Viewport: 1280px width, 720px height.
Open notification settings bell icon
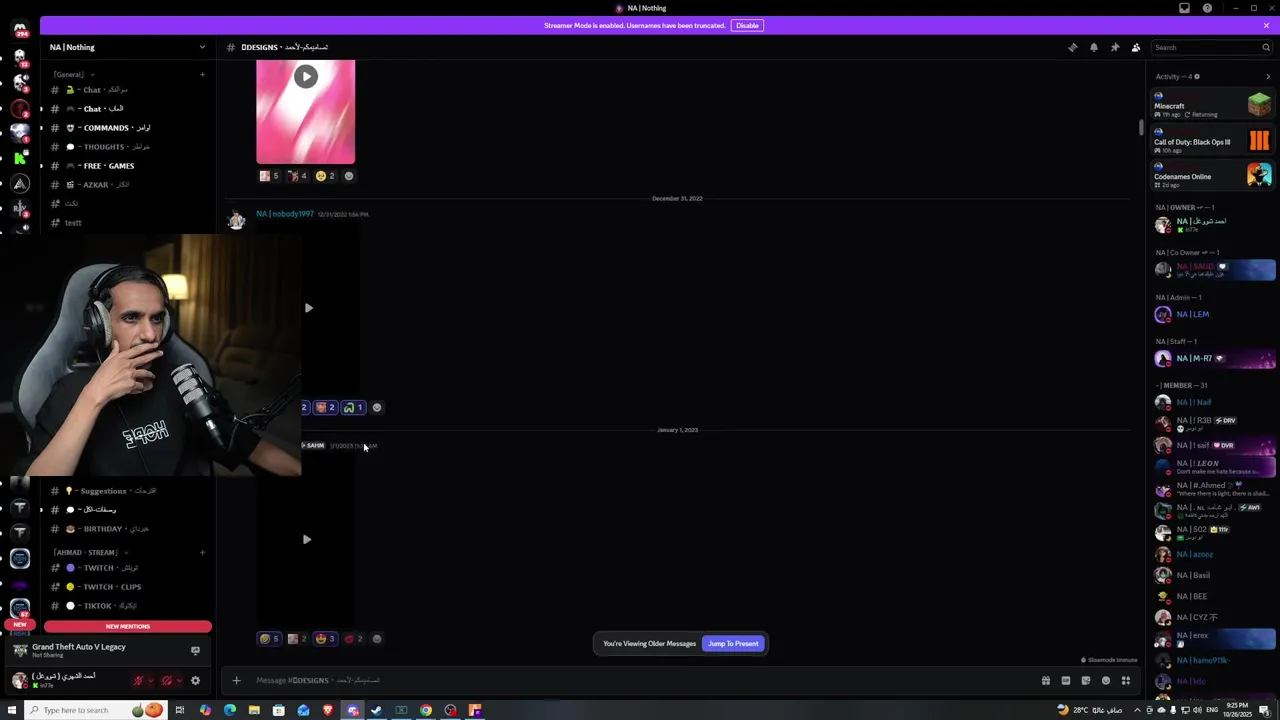click(x=1093, y=47)
